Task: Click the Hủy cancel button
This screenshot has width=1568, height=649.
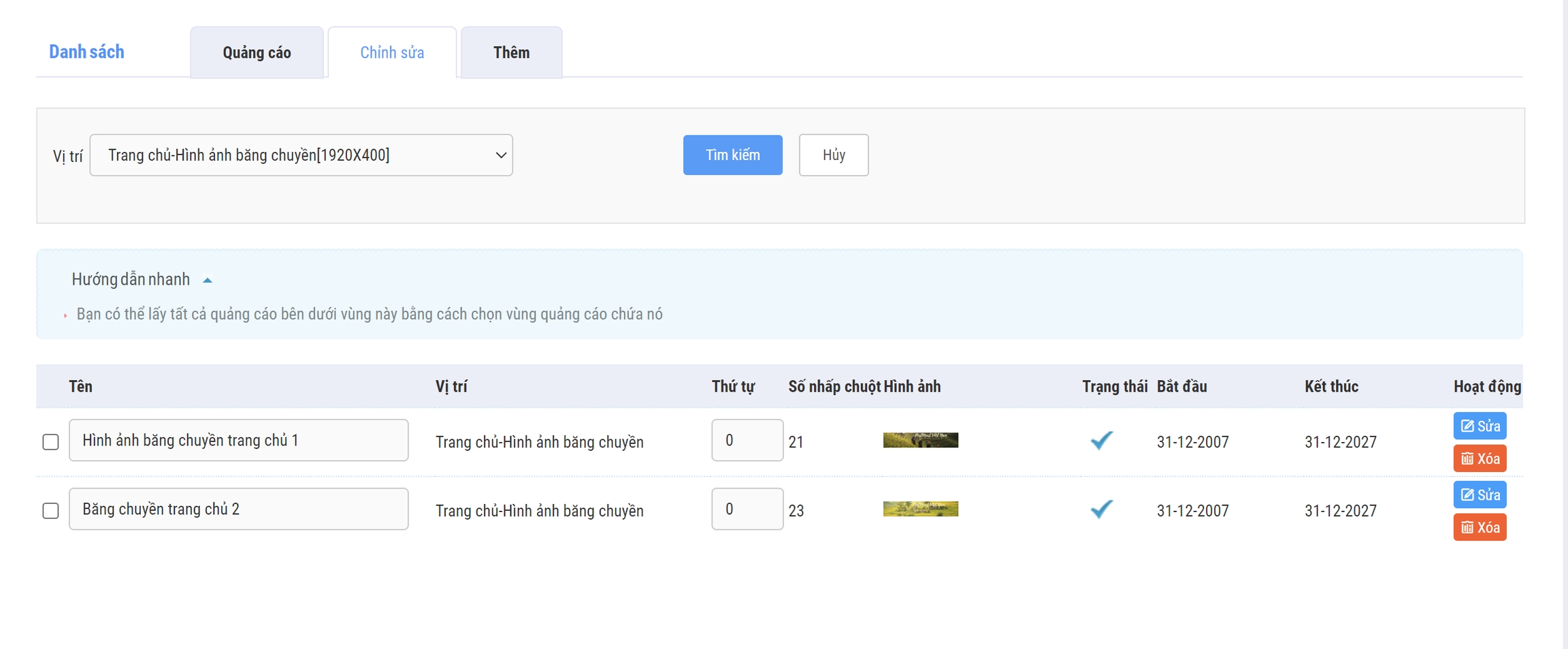Action: point(833,155)
